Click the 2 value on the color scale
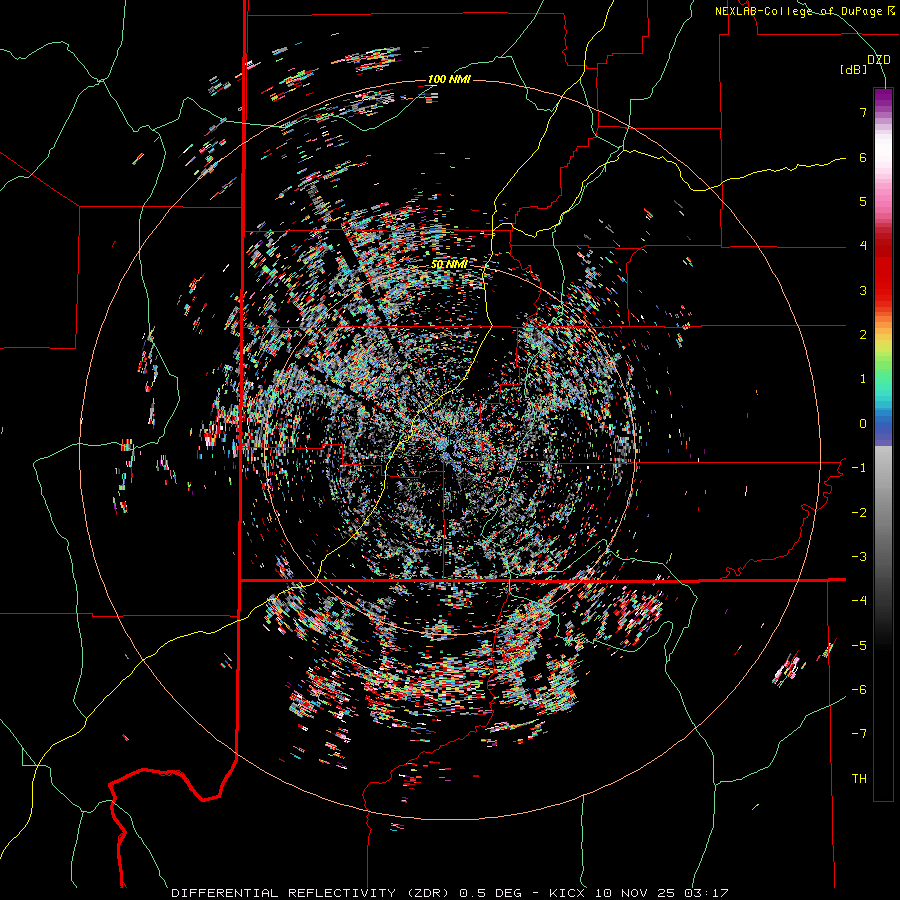Image resolution: width=900 pixels, height=900 pixels. (863, 335)
